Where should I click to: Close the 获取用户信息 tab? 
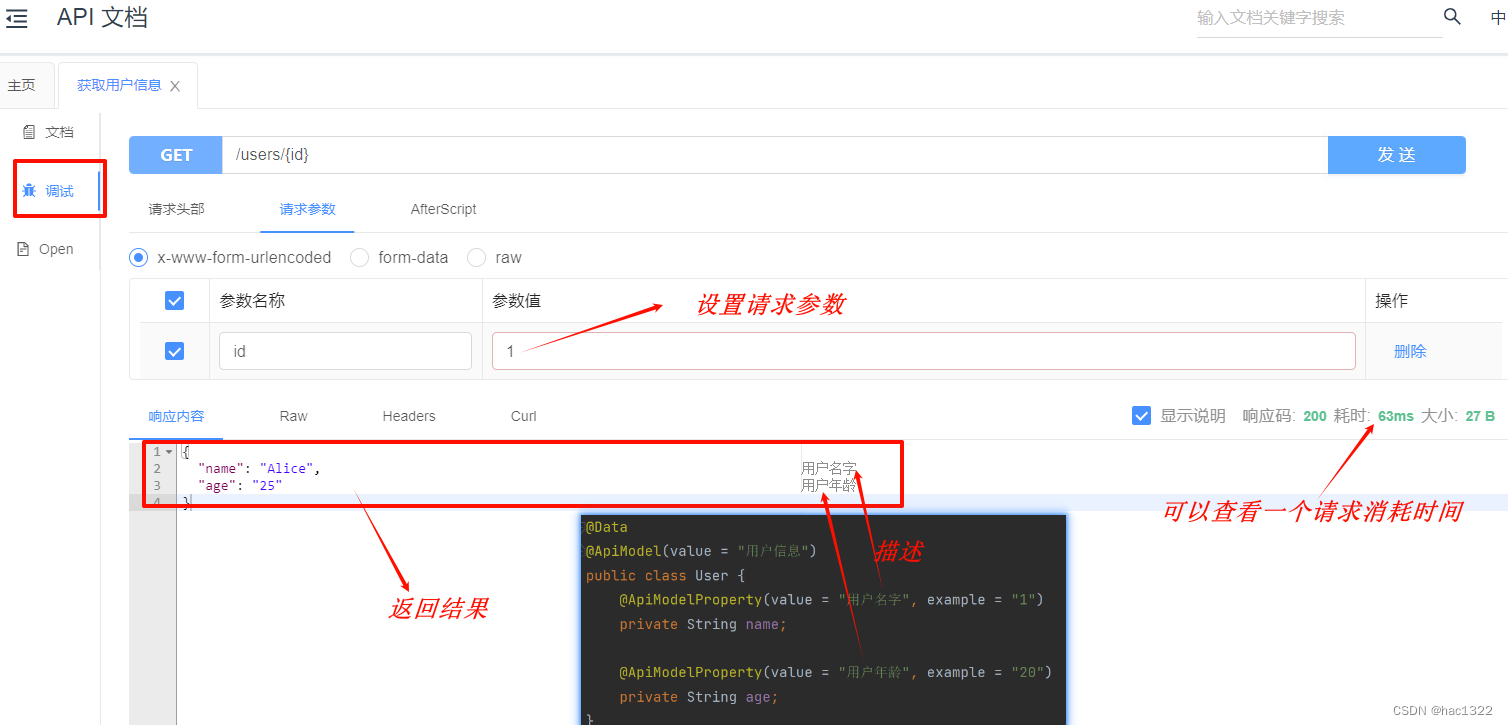tap(175, 86)
